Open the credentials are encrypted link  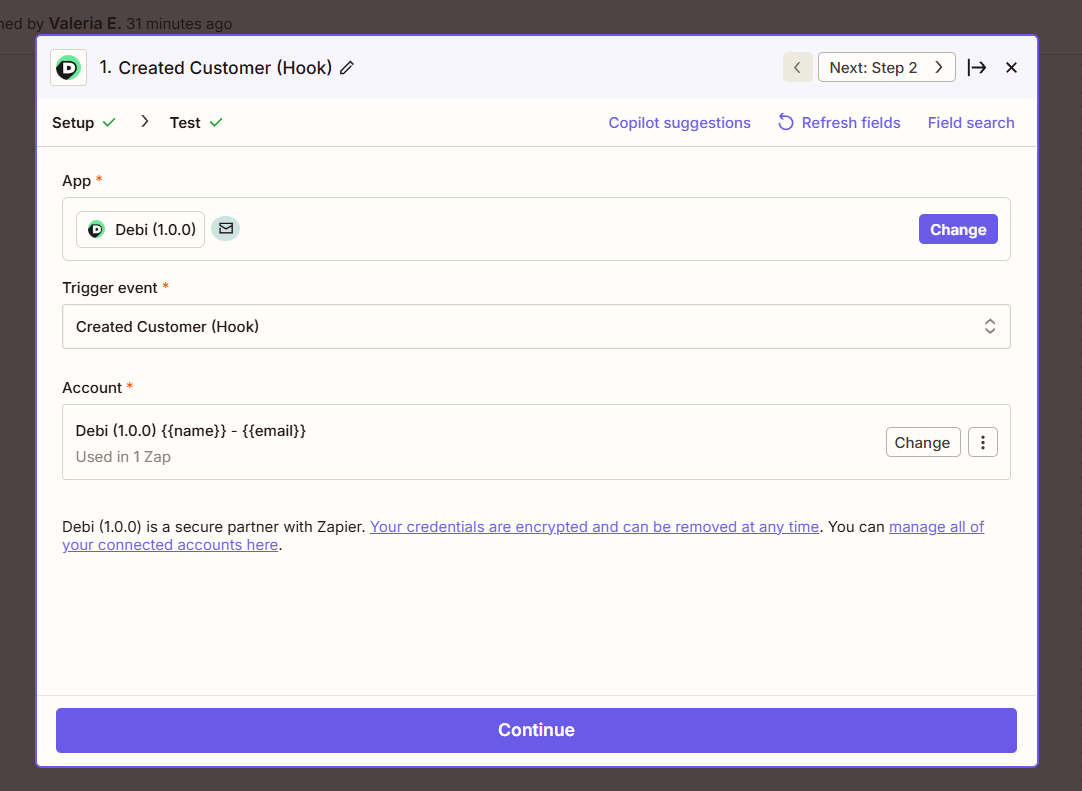594,527
